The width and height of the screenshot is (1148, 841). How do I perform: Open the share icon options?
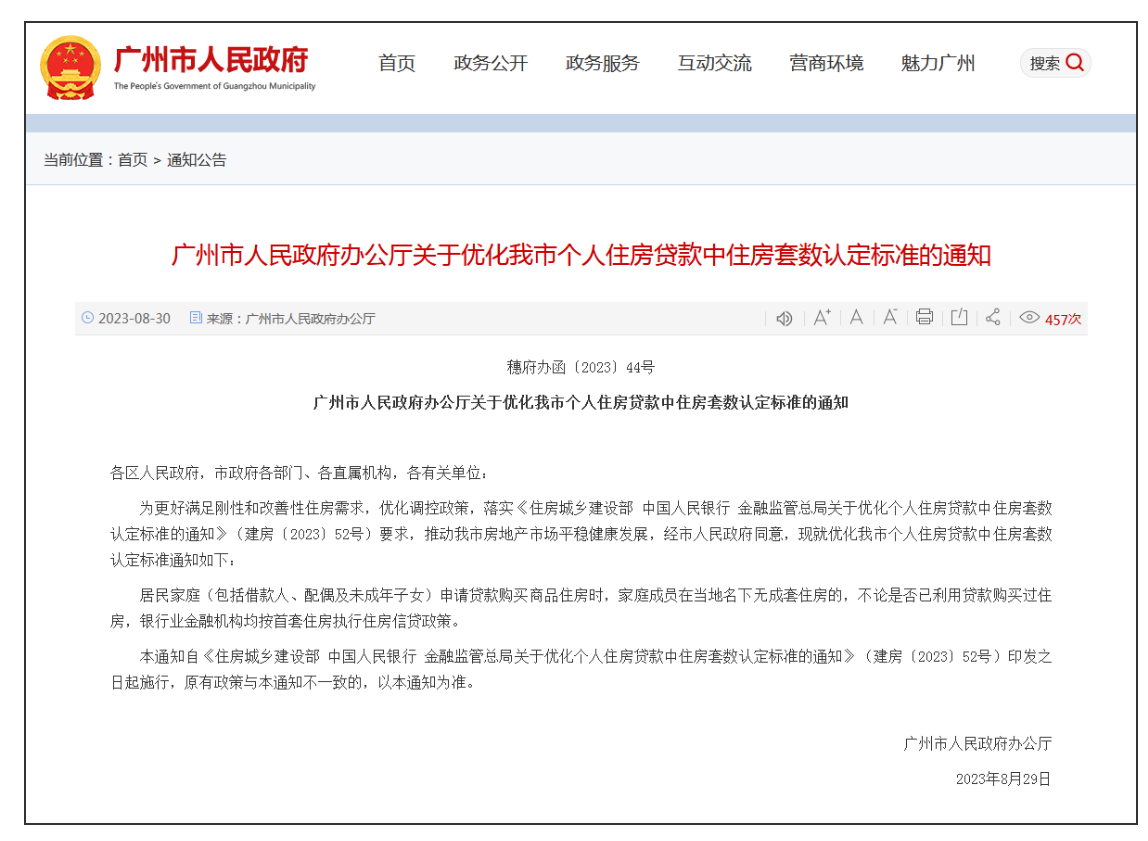pos(993,318)
